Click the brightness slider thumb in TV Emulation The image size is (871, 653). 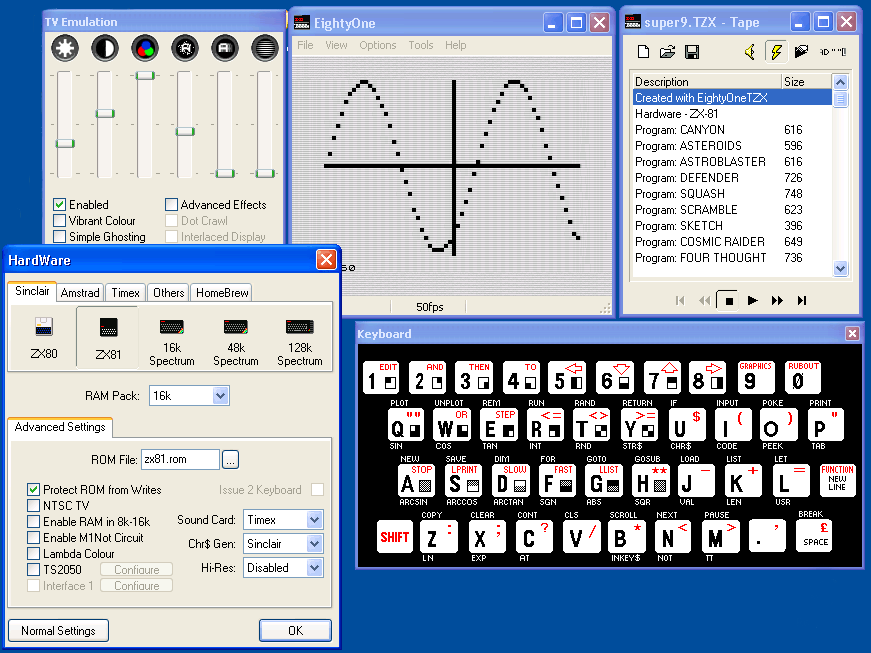(x=65, y=144)
